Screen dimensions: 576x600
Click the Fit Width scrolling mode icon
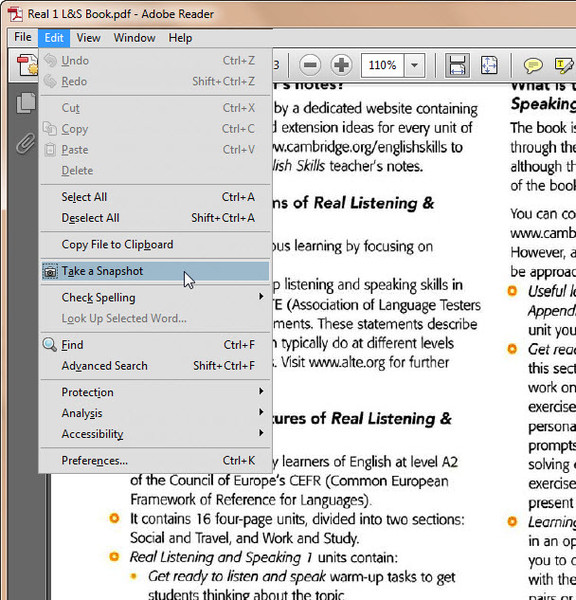(x=457, y=65)
